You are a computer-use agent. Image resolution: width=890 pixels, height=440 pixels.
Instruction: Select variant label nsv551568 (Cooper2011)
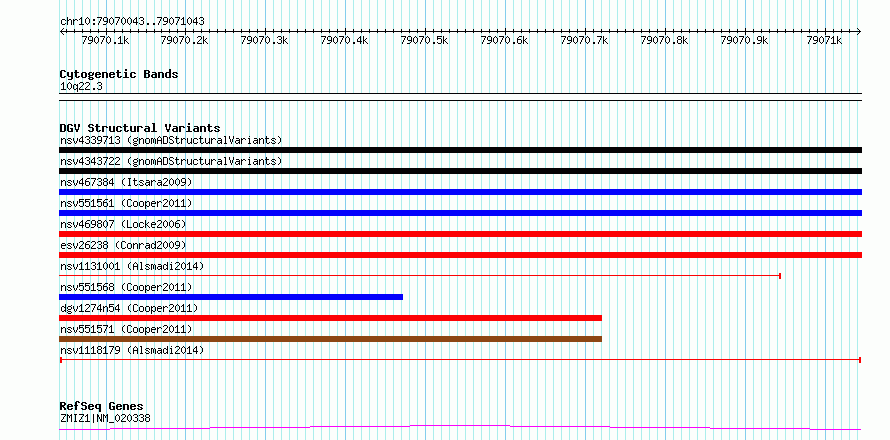click(126, 287)
